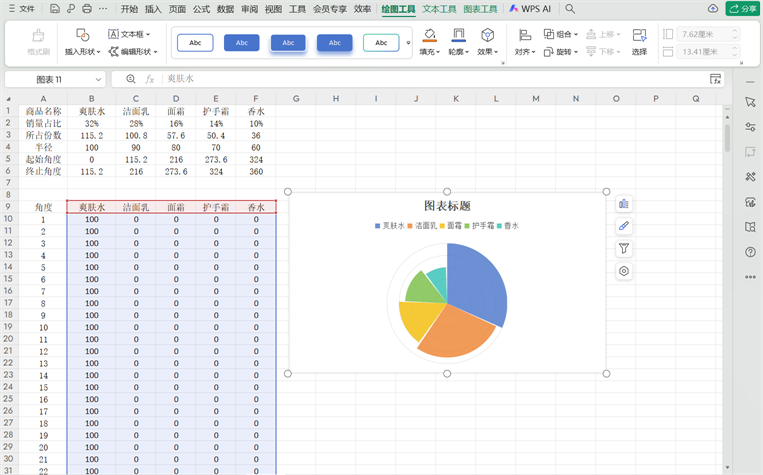Click the green 分享 share button
This screenshot has width=763, height=475.
(741, 8)
